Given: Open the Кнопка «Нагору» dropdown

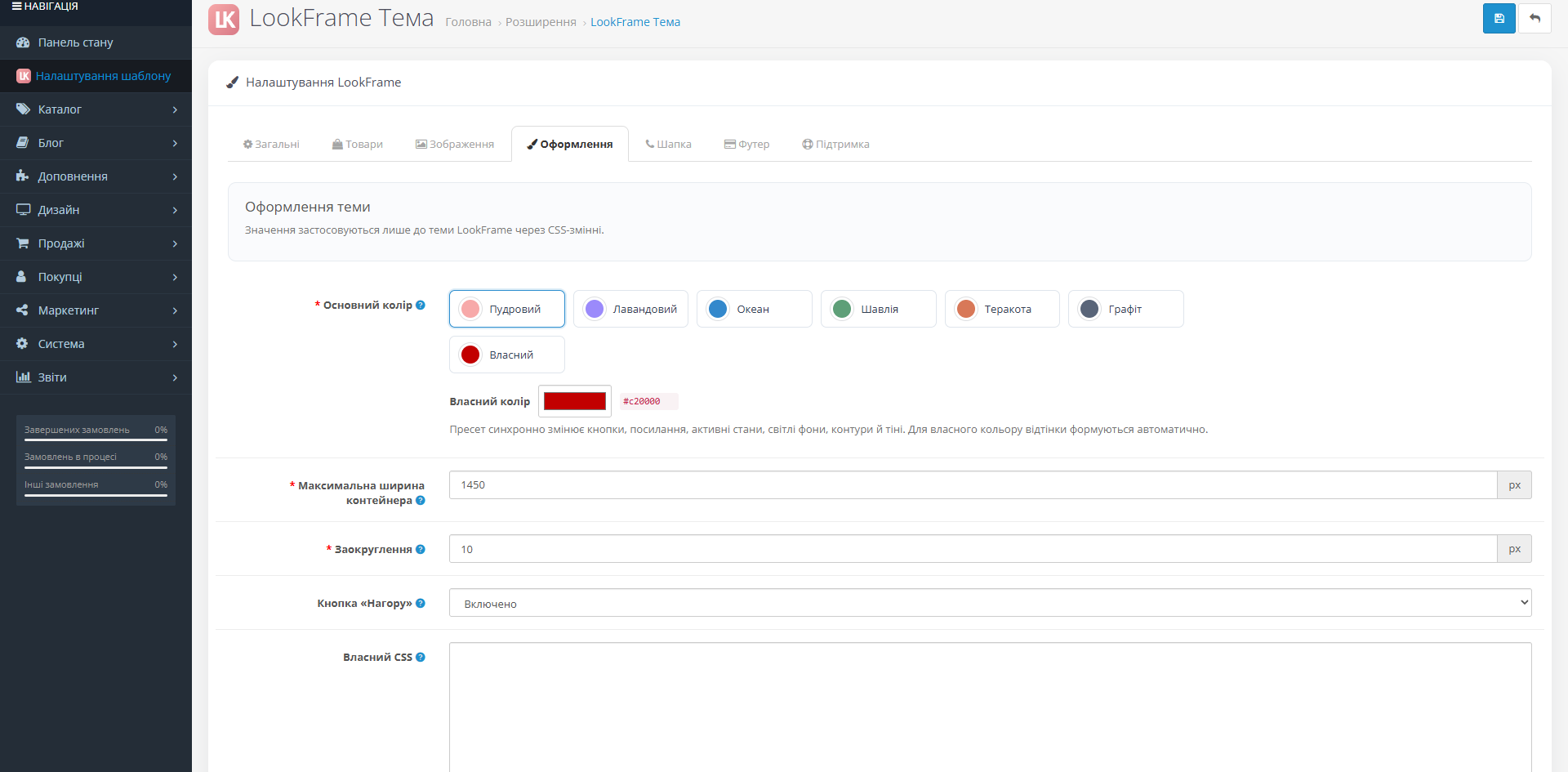Looking at the screenshot, I should pos(990,603).
